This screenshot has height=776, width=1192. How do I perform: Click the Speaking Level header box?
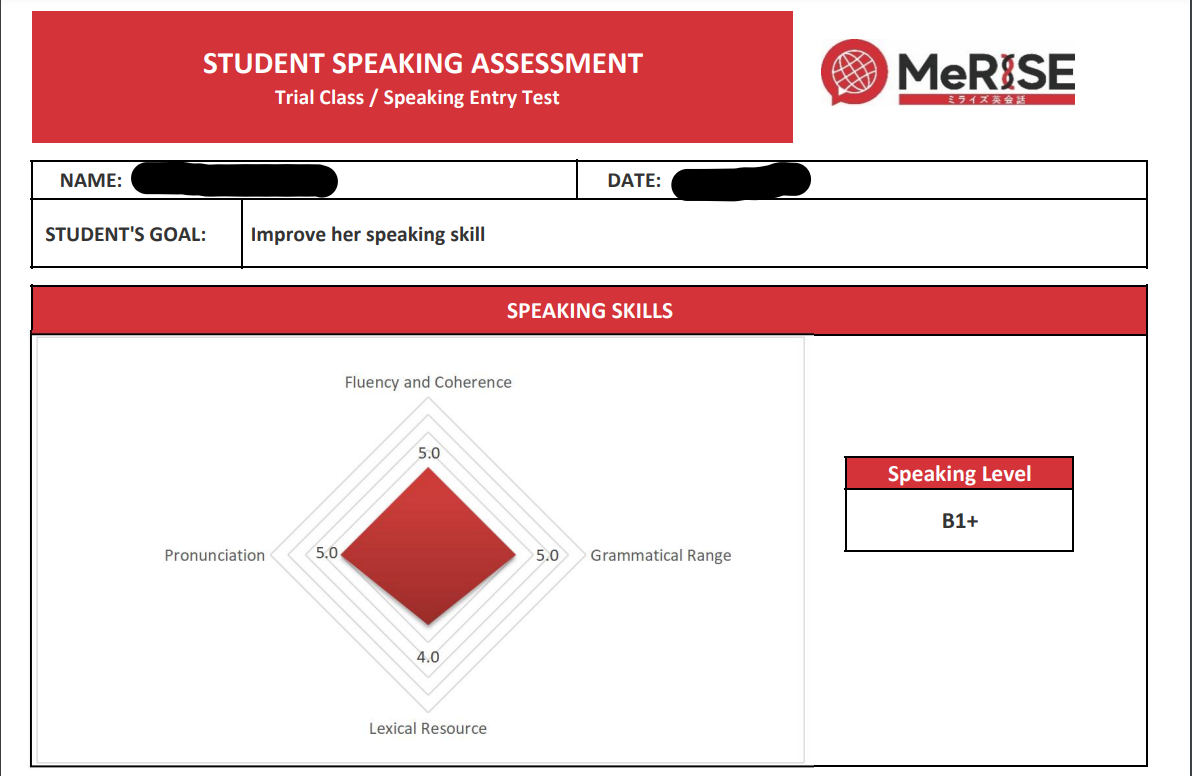point(959,474)
